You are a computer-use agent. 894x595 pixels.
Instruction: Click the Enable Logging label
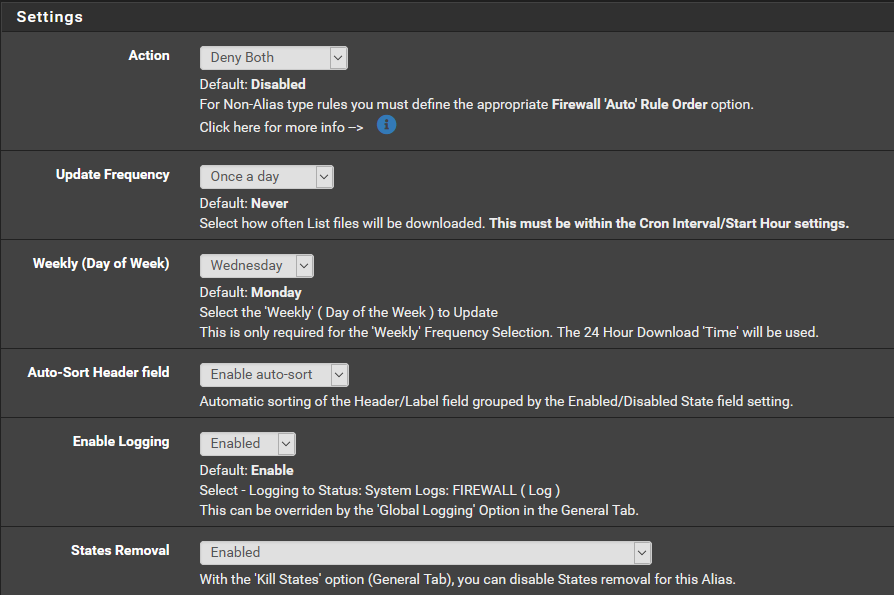(121, 441)
